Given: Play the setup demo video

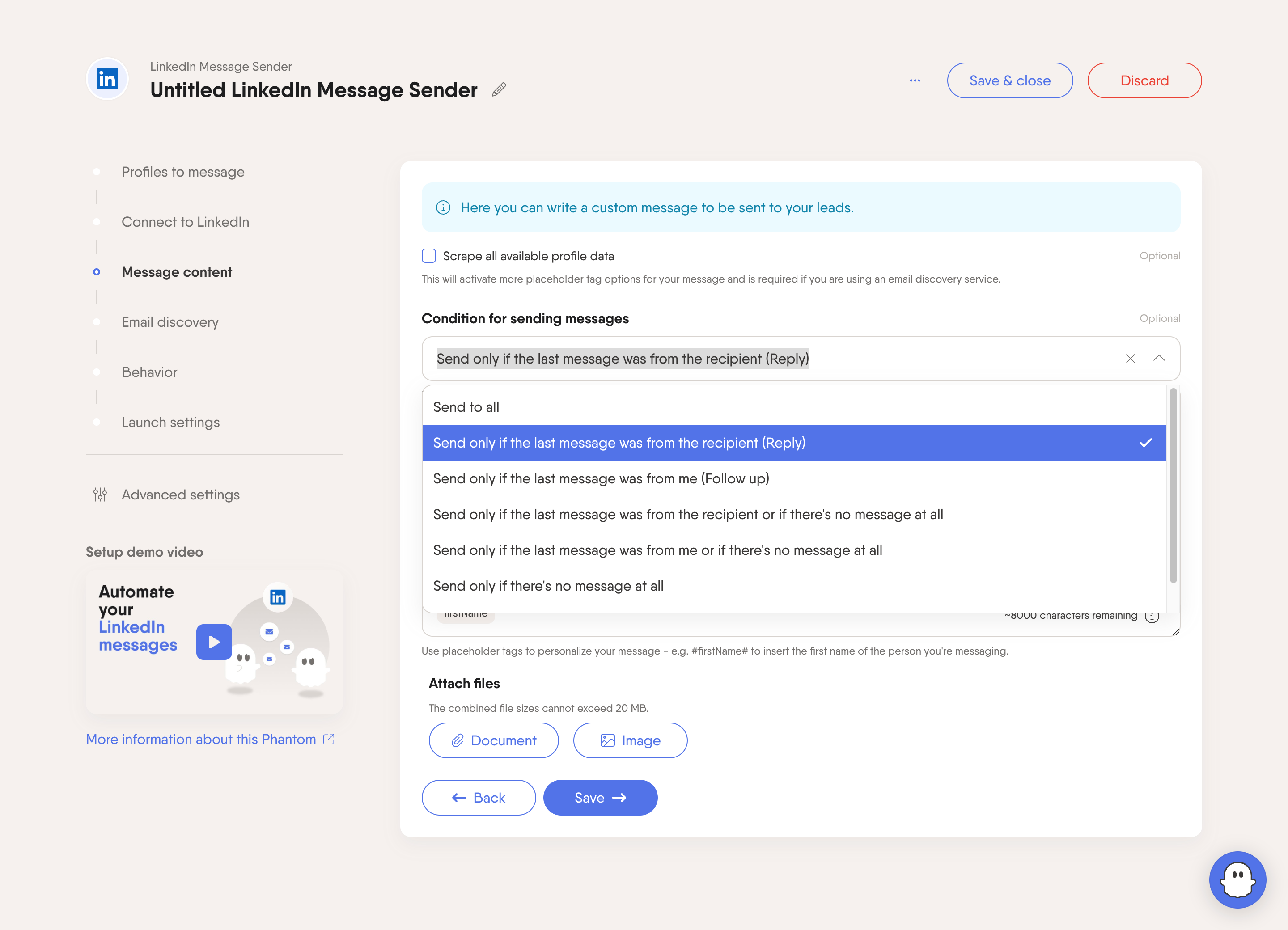Looking at the screenshot, I should pyautogui.click(x=214, y=642).
